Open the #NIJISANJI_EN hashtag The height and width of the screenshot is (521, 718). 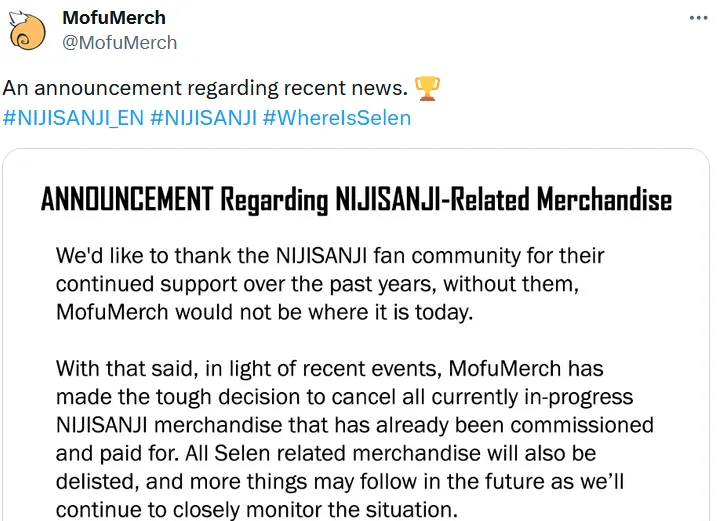73,118
